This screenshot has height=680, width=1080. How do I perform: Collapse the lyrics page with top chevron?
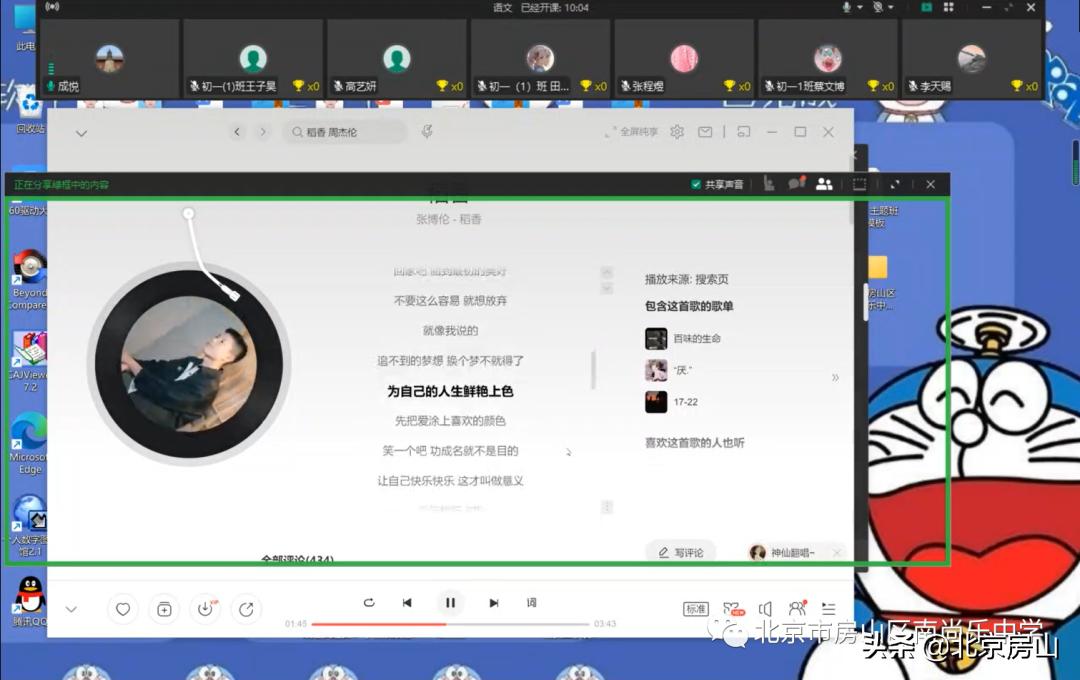[81, 133]
